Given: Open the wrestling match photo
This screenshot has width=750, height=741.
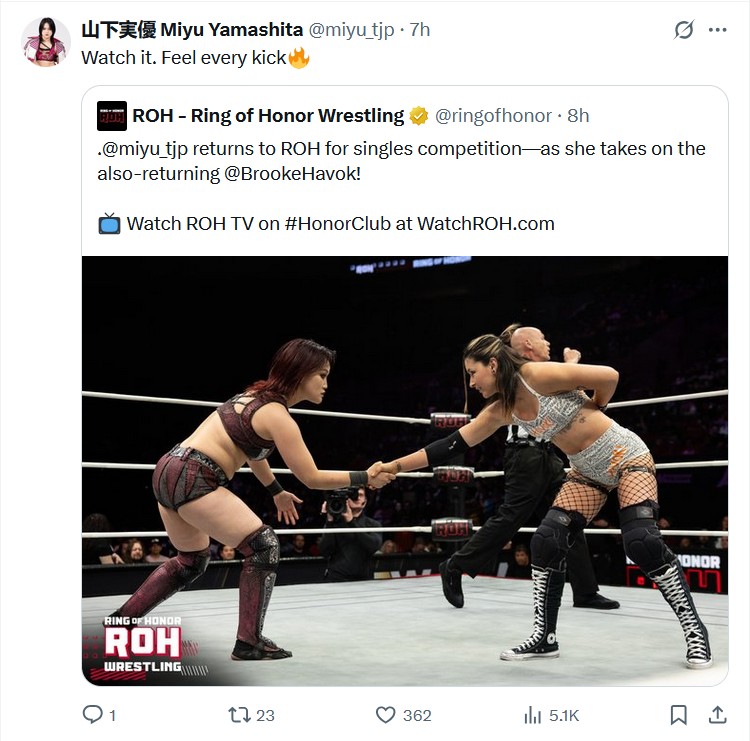Looking at the screenshot, I should tap(405, 471).
